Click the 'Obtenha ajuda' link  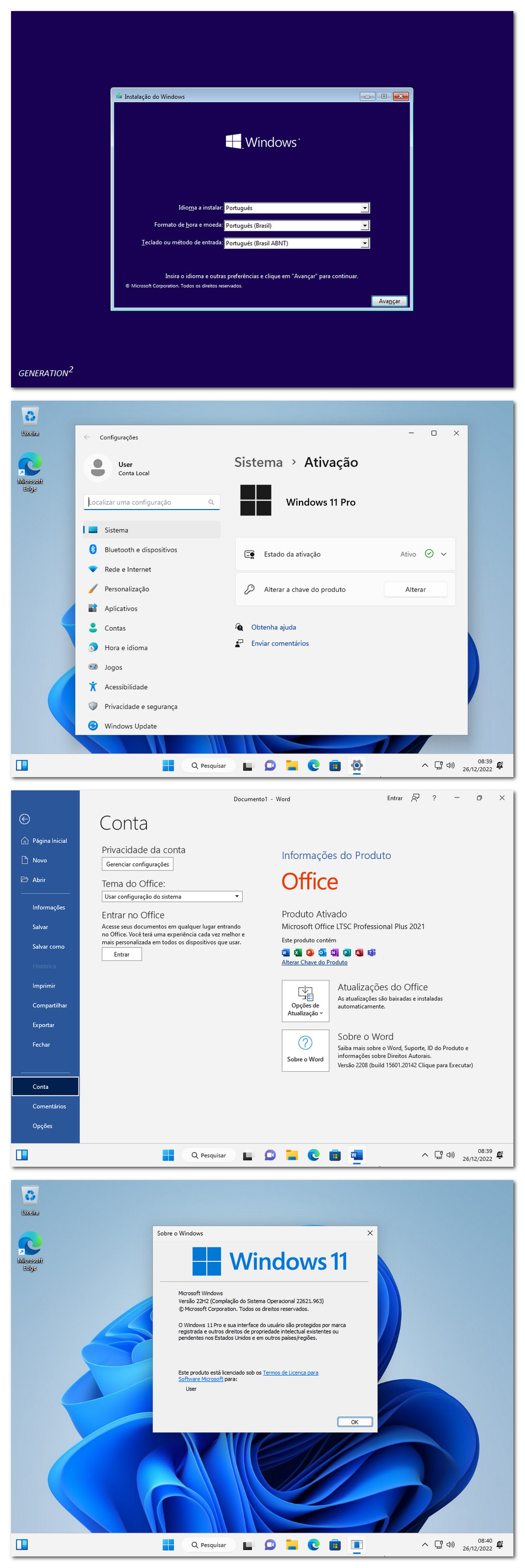[x=274, y=627]
